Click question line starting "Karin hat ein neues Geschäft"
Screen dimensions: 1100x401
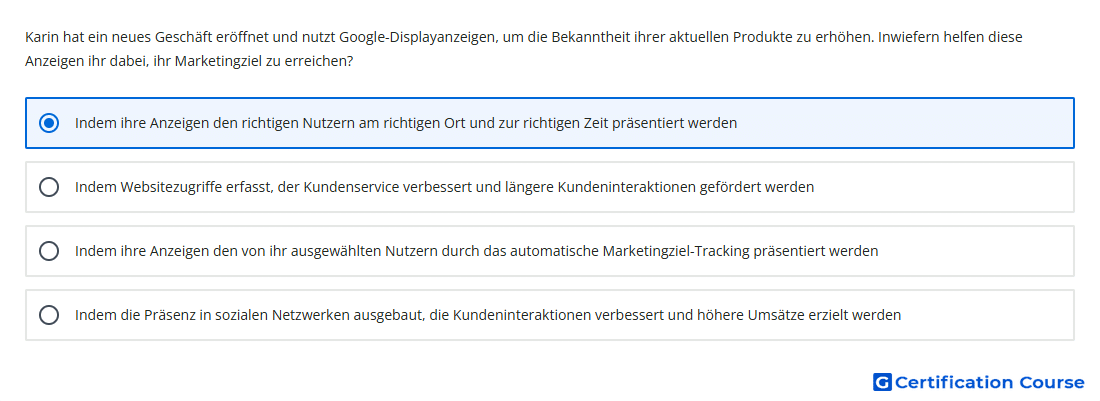523,37
